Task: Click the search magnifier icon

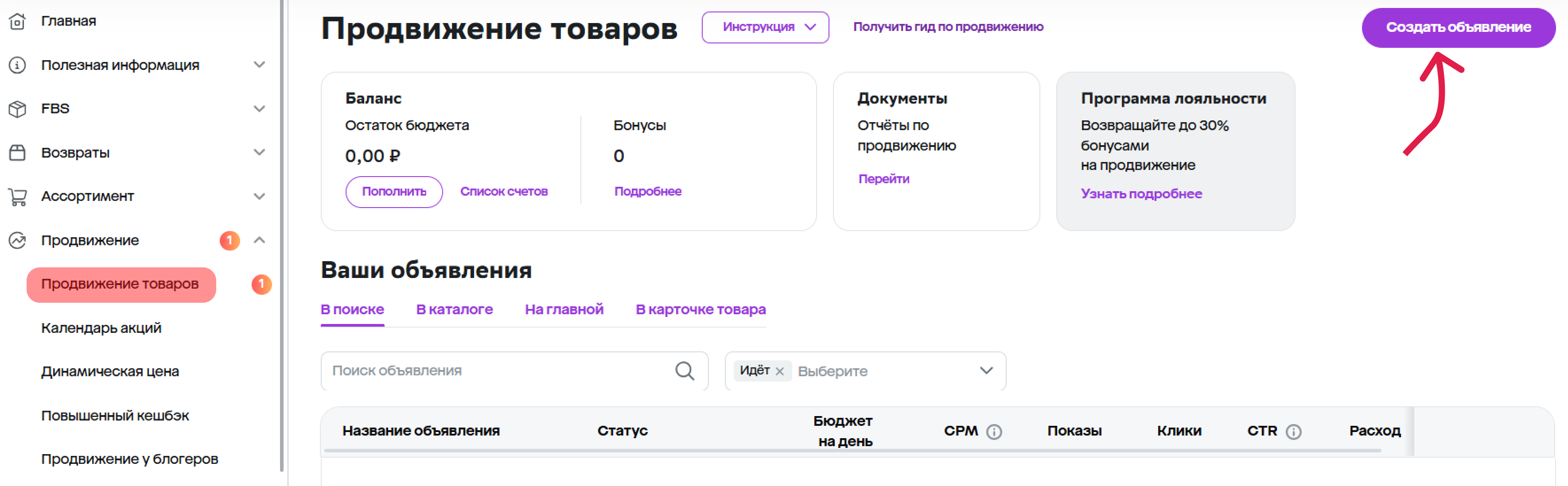Action: 685,370
